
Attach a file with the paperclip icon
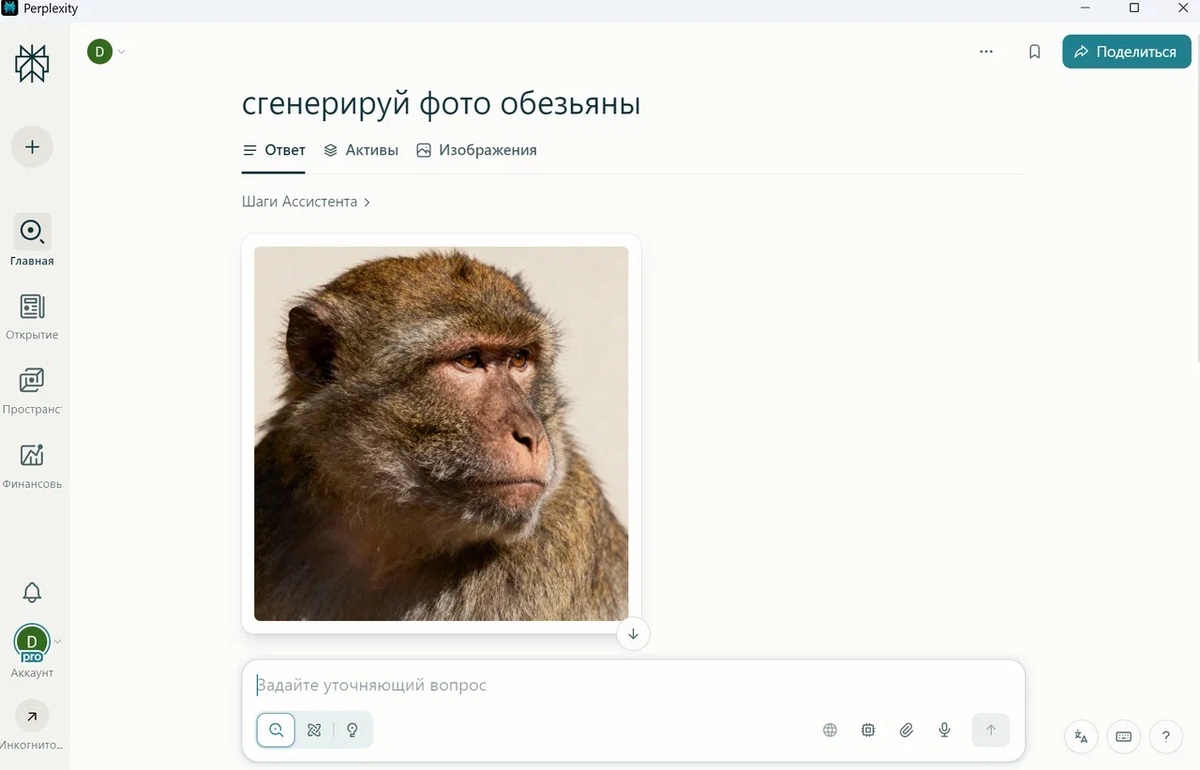point(906,730)
